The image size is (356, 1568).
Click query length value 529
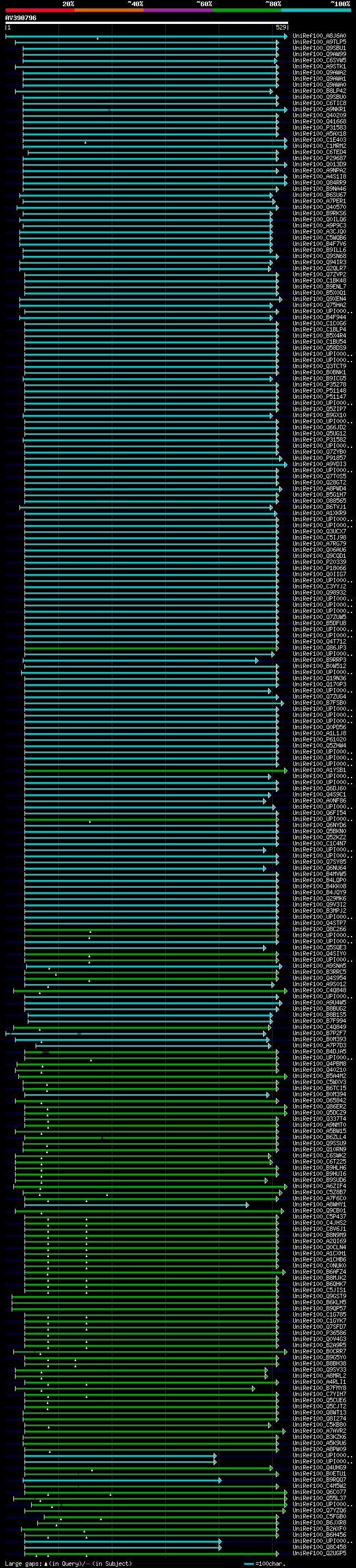pyautogui.click(x=281, y=27)
